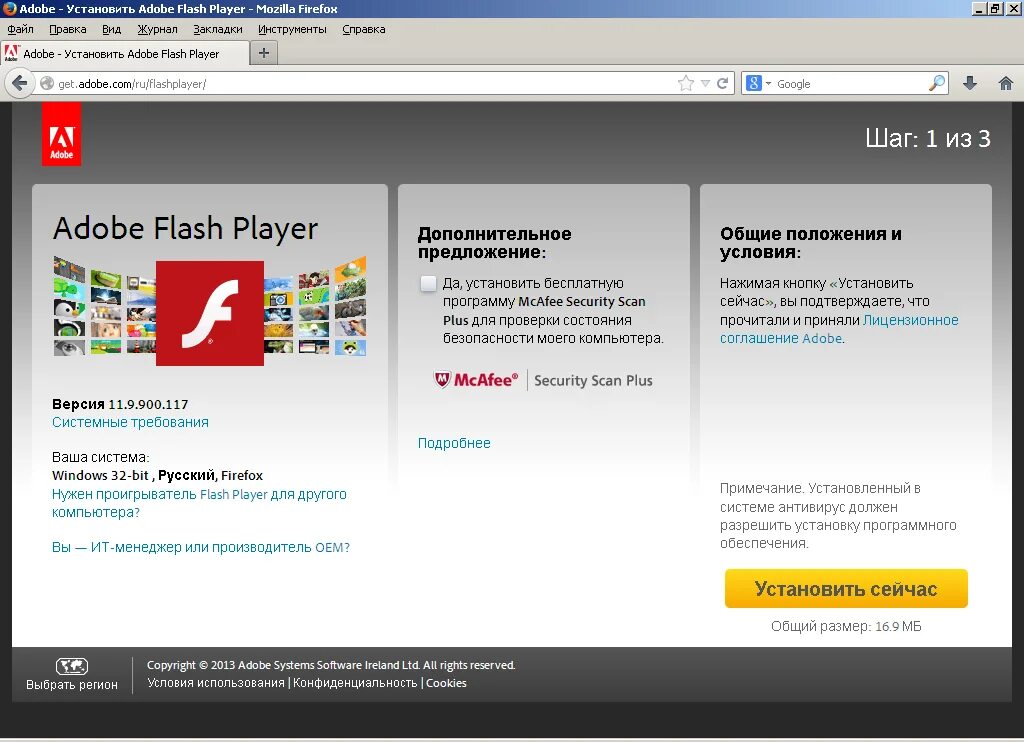Minimize the Firefox window
Screen dimensions: 1024x742
pyautogui.click(x=978, y=8)
